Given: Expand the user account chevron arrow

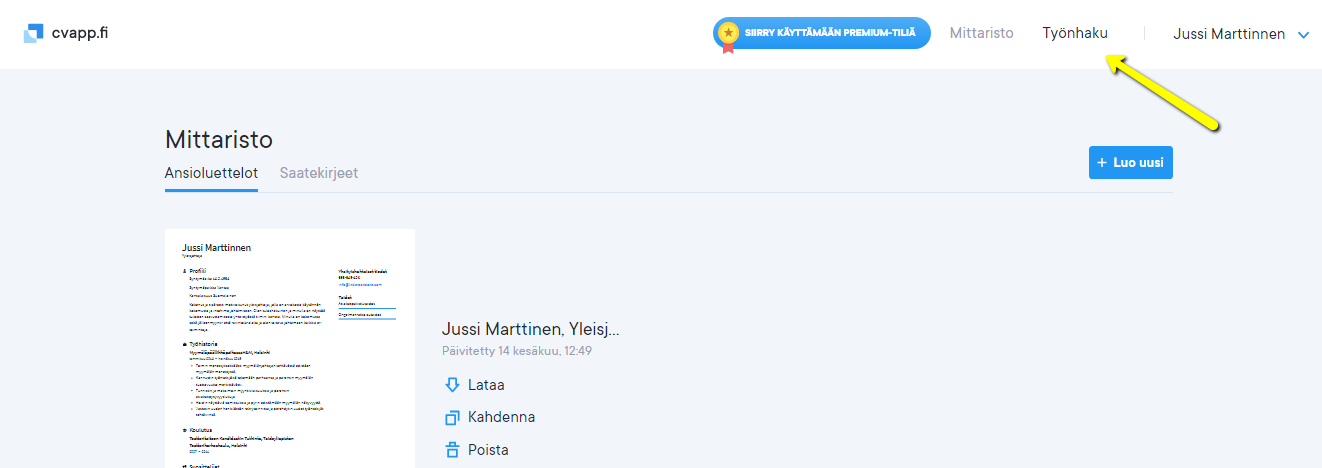Looking at the screenshot, I should [1303, 35].
